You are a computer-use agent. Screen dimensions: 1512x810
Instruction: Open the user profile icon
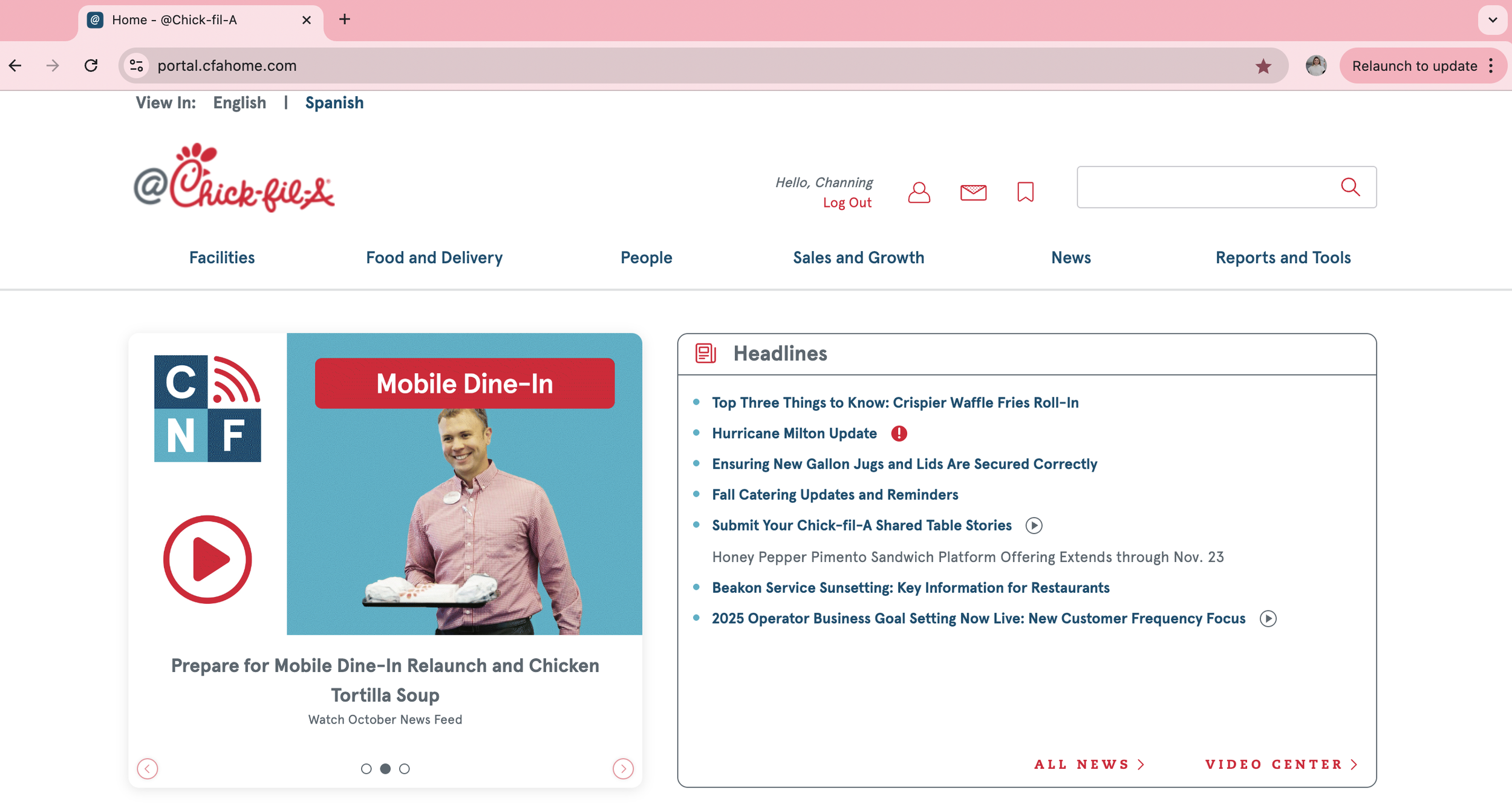[x=919, y=192]
